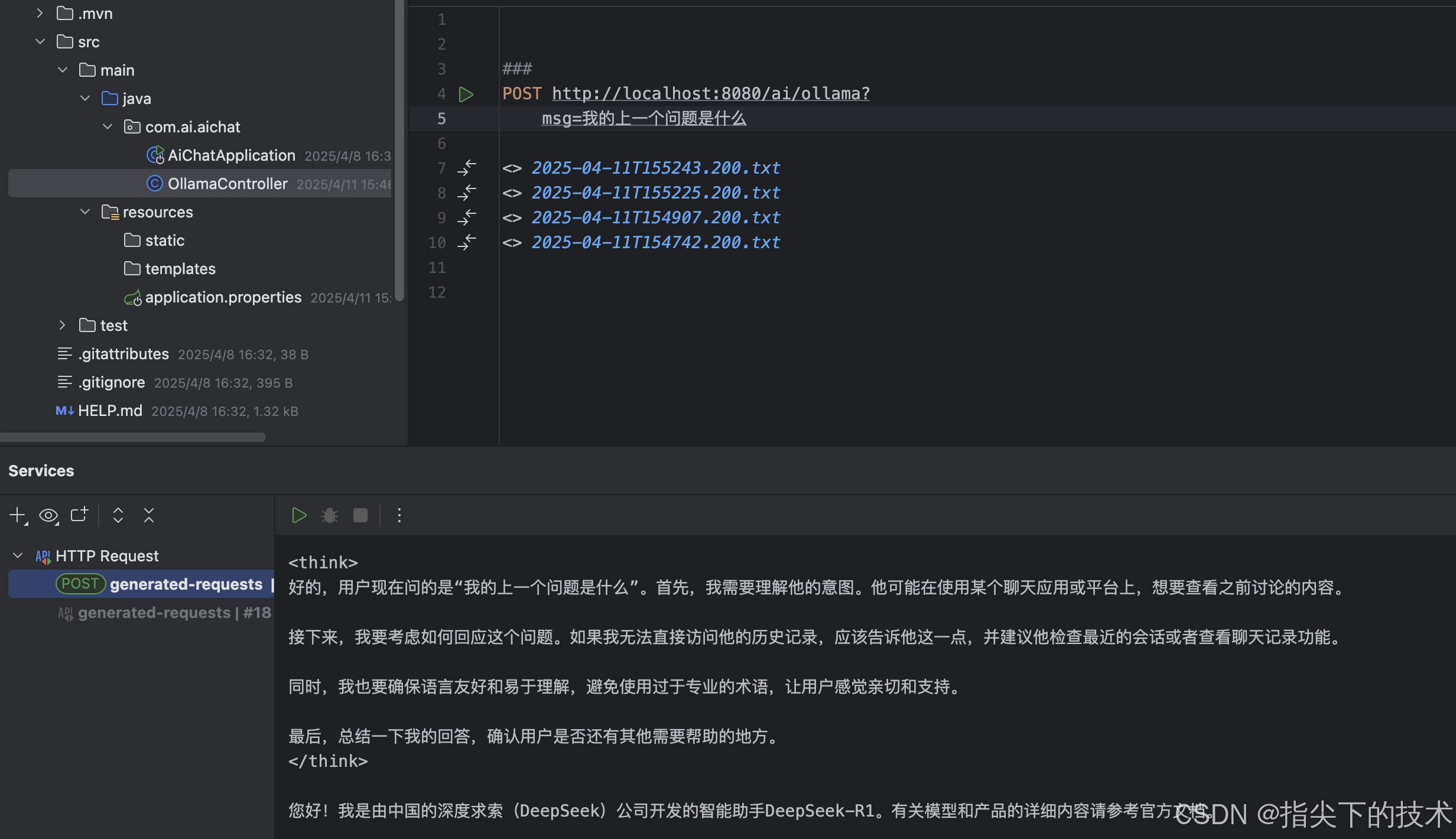Open response diff icon on line 10

tap(467, 242)
